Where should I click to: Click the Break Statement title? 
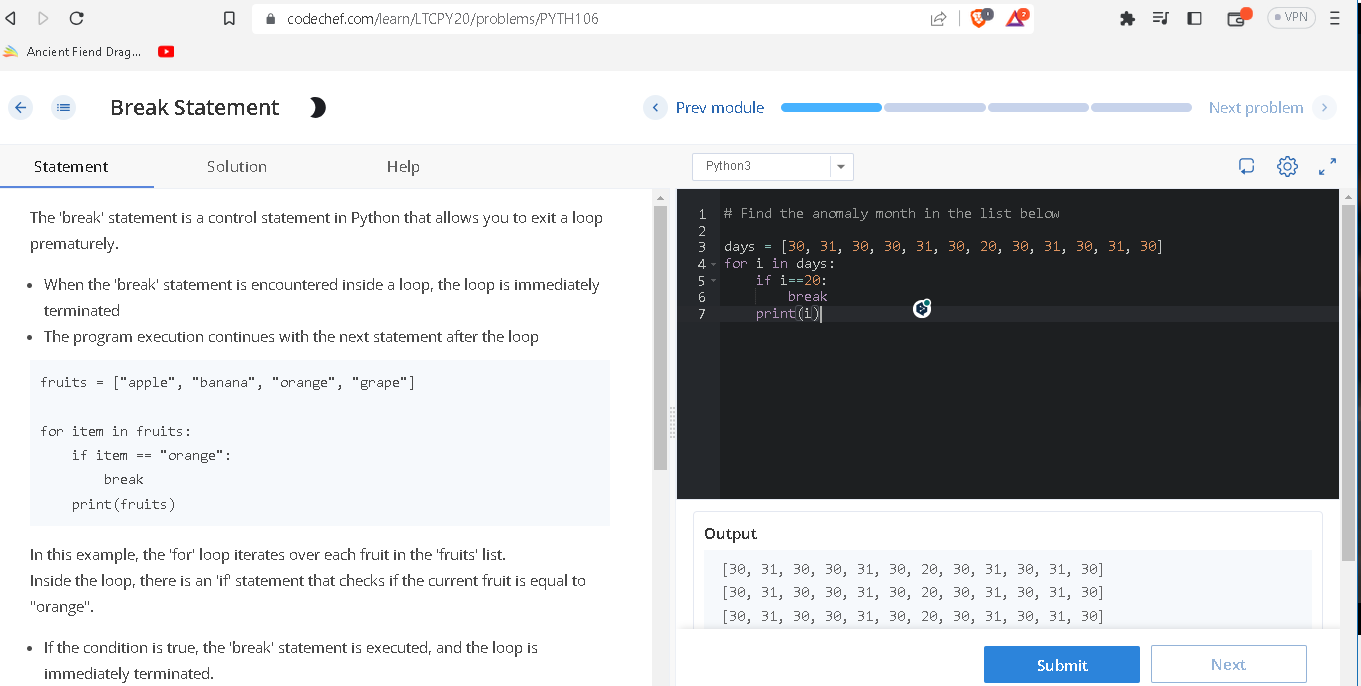195,108
